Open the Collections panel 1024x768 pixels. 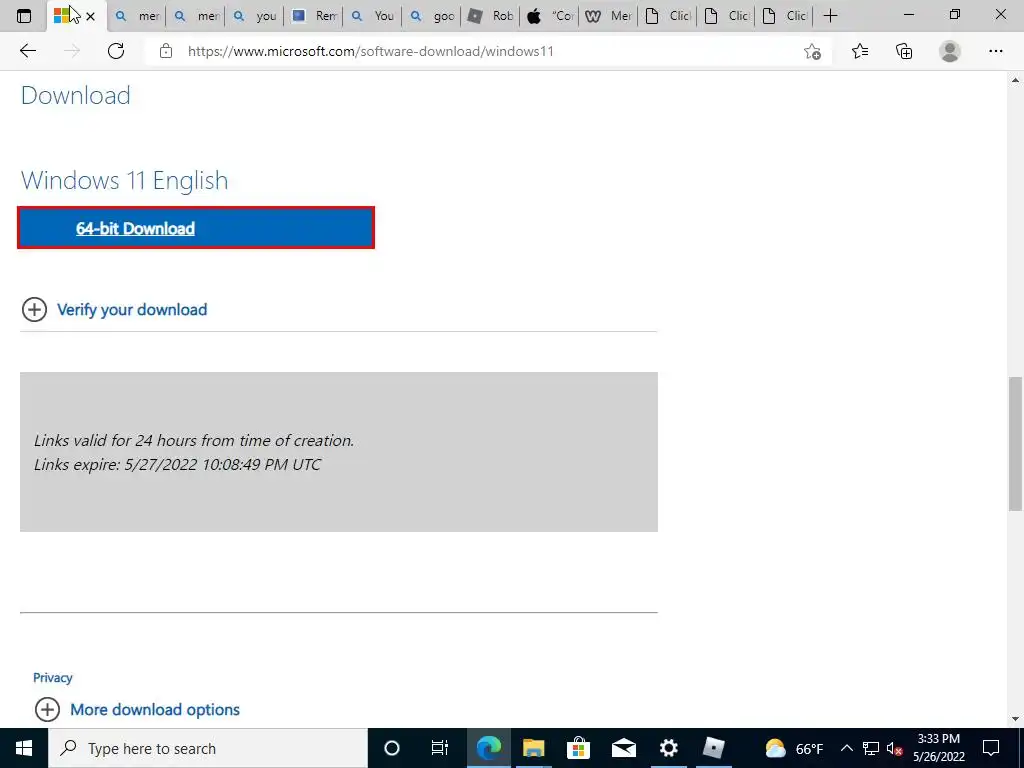coord(904,51)
